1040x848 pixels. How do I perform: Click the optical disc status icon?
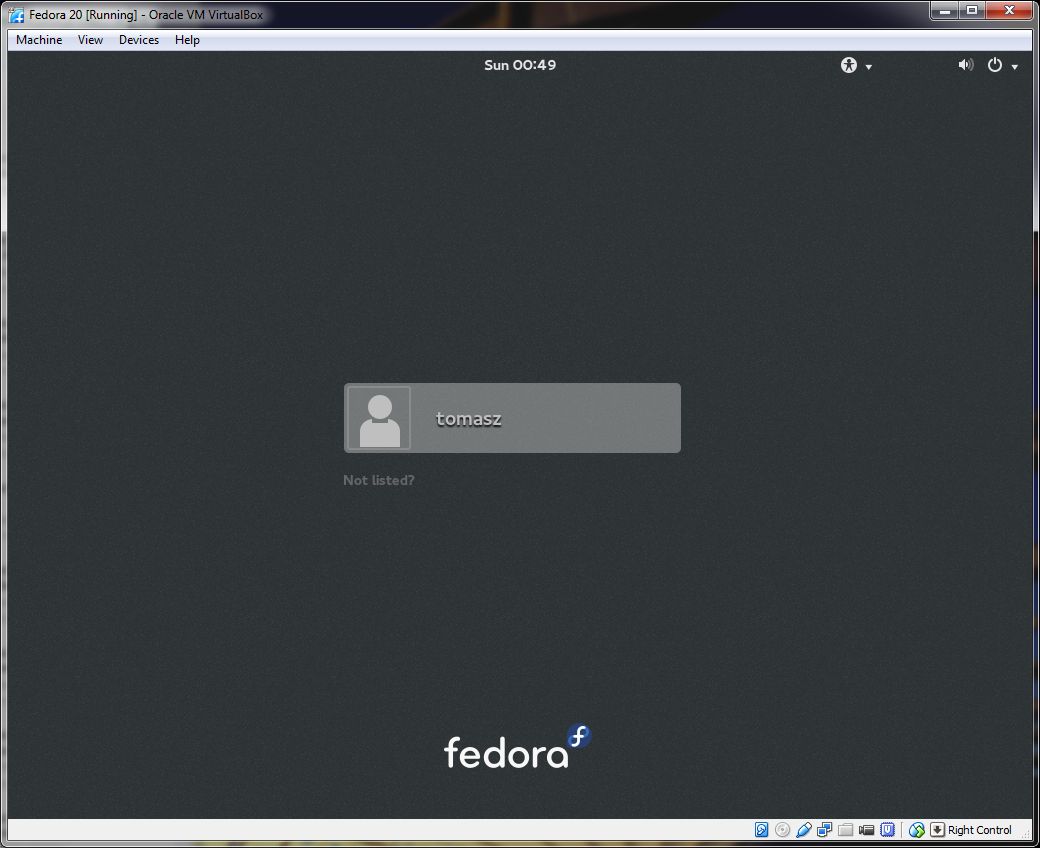coord(783,829)
